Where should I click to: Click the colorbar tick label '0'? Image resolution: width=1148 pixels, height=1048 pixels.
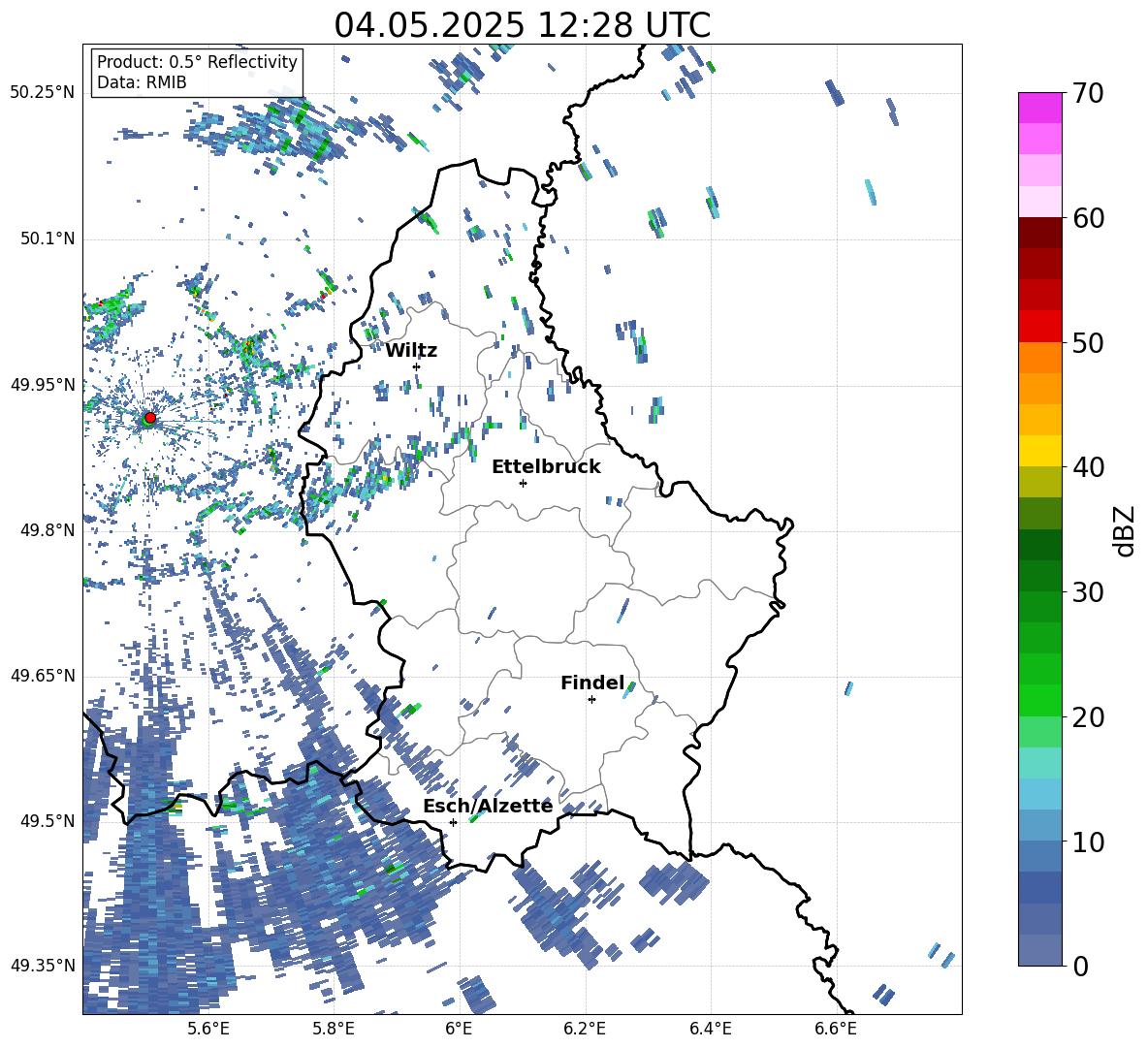click(x=1080, y=967)
